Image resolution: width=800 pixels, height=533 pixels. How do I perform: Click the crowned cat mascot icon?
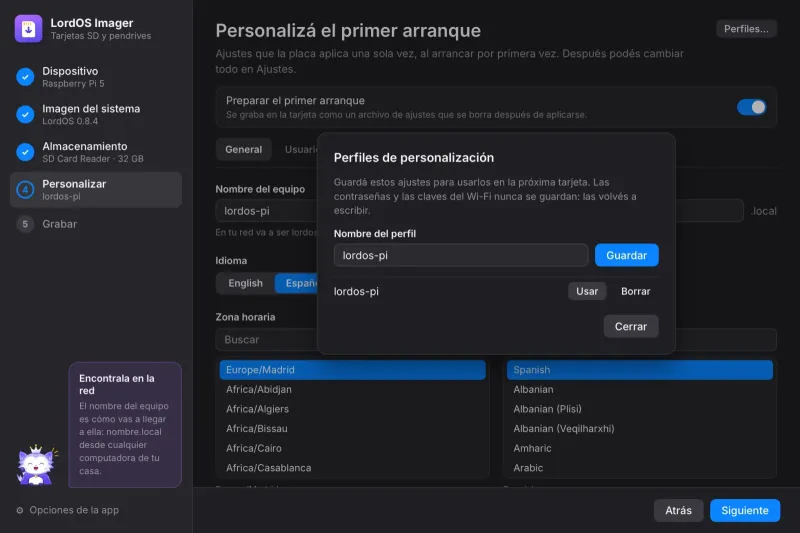(x=36, y=465)
